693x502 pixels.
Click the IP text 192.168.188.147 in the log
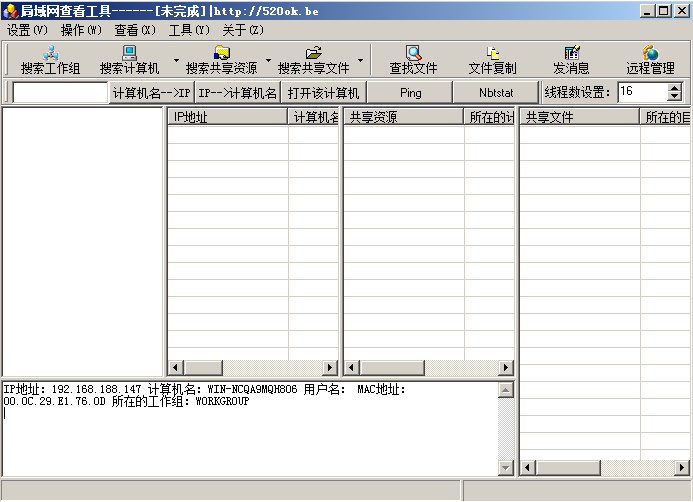pyautogui.click(x=96, y=389)
